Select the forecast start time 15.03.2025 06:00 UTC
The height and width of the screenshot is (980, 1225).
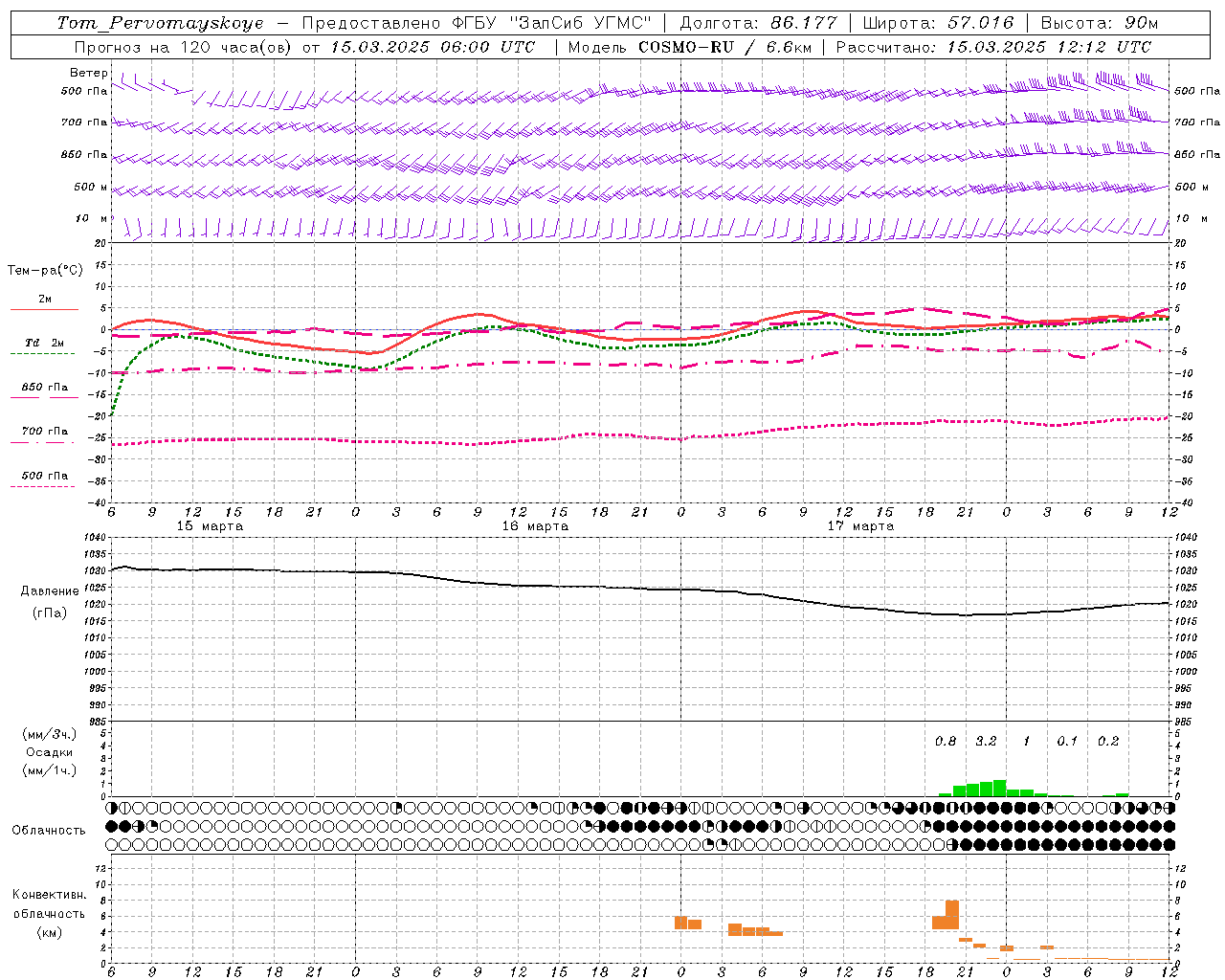(x=433, y=47)
